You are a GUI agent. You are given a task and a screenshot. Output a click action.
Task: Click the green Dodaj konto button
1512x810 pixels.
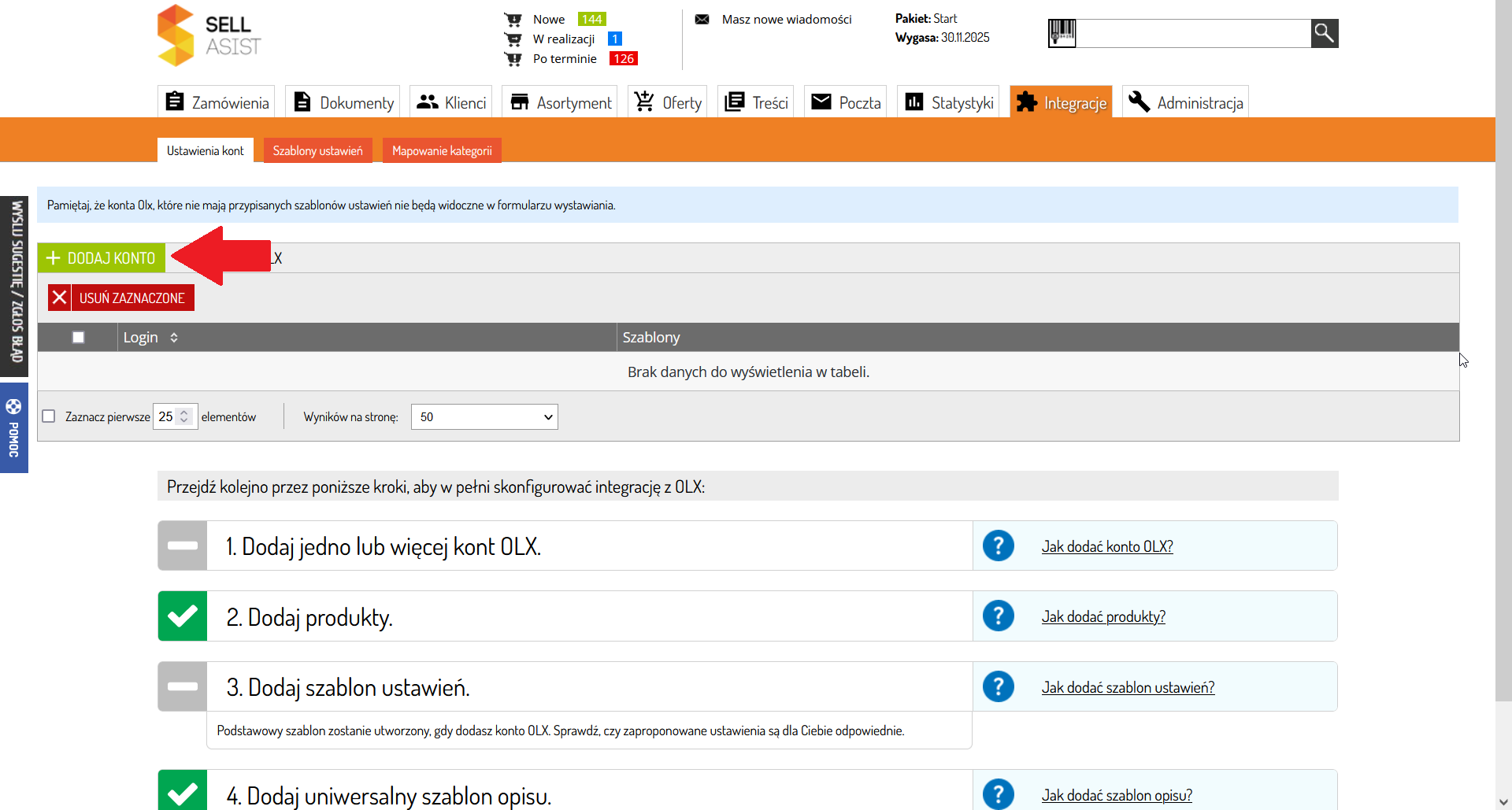[101, 257]
